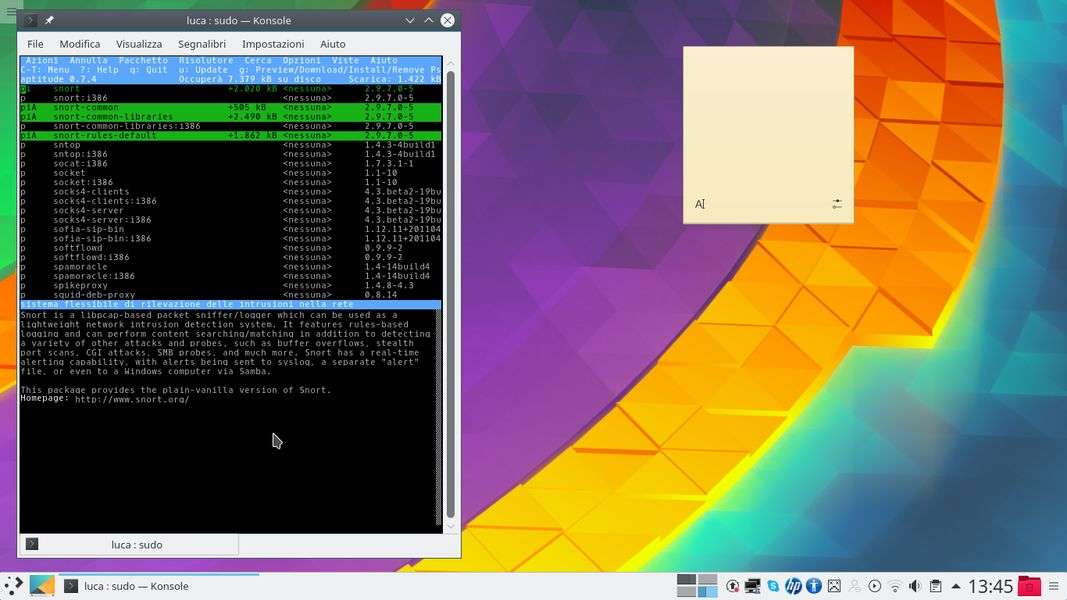
Task: Switch desktops using the pager widget
Action: tap(697, 586)
